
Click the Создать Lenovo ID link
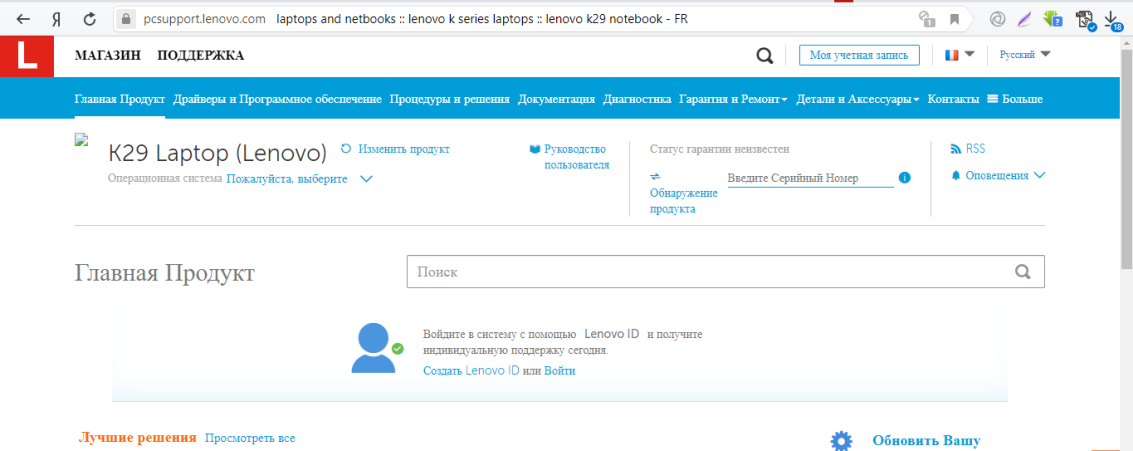click(x=471, y=371)
